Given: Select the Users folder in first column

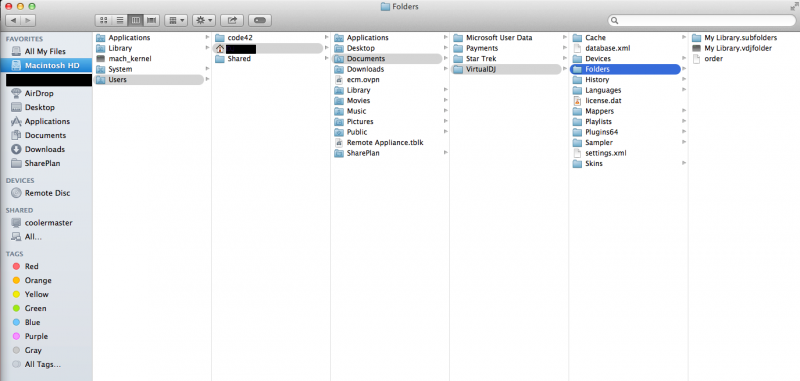Looking at the screenshot, I should coord(149,80).
